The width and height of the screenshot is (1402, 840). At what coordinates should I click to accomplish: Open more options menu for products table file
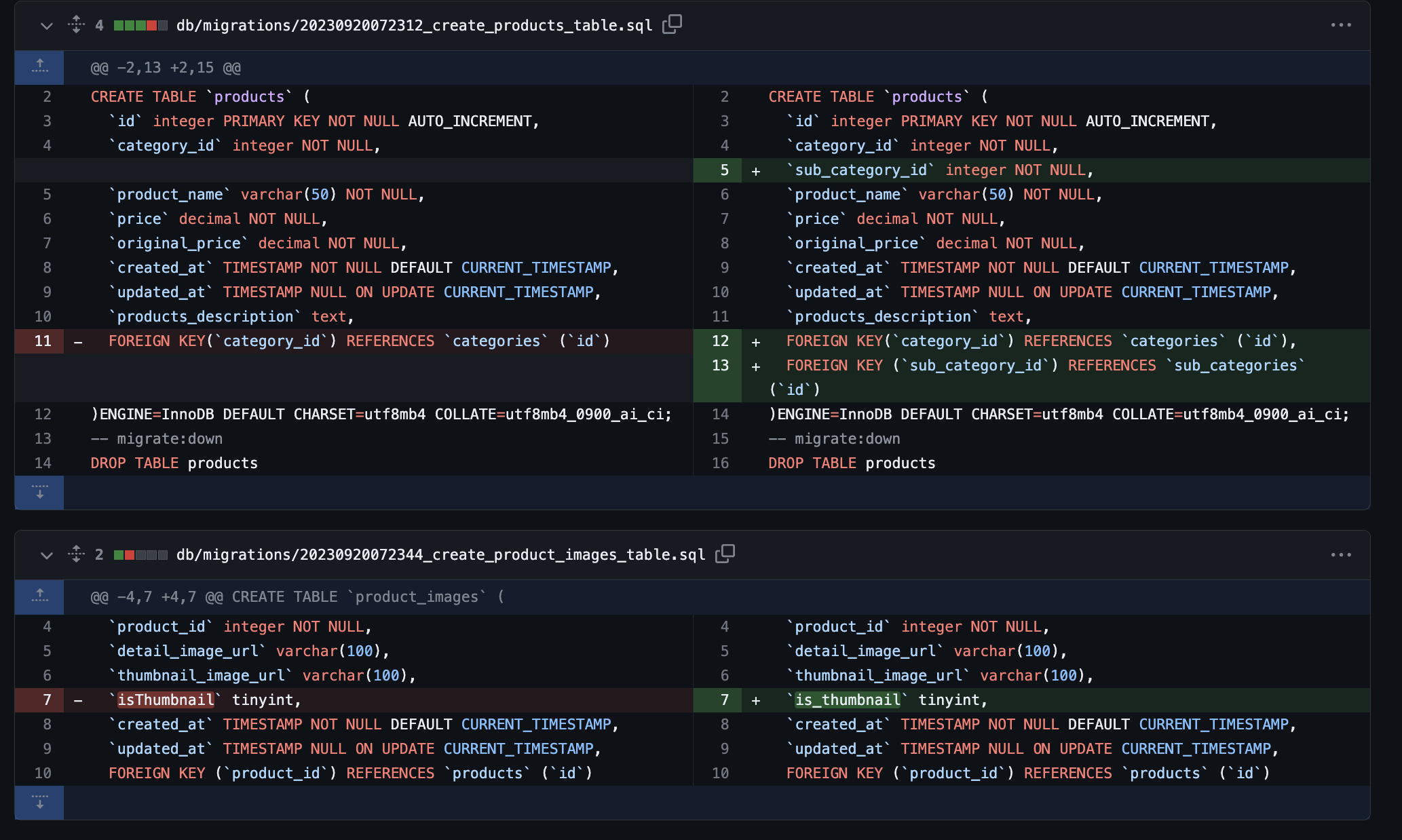[1340, 25]
